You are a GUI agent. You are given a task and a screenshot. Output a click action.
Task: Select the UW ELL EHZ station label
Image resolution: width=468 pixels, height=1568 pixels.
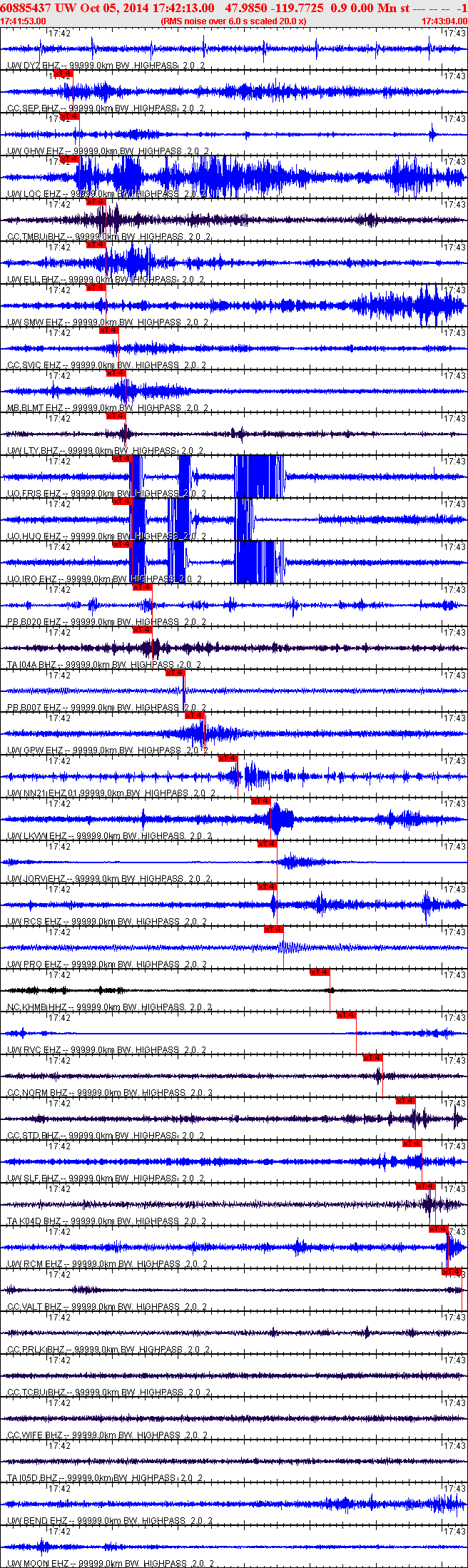(33, 280)
